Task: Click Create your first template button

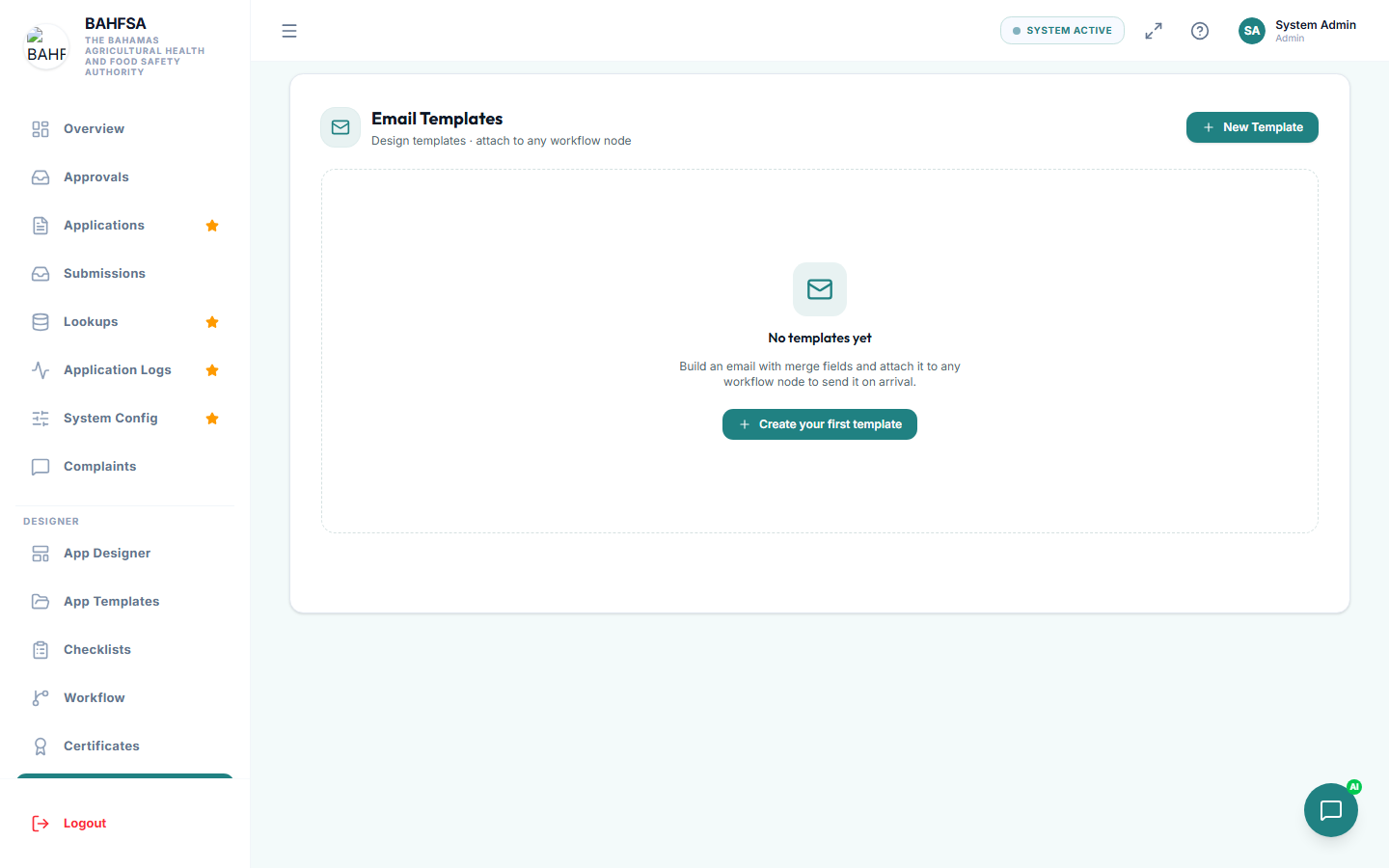Action: pos(820,424)
